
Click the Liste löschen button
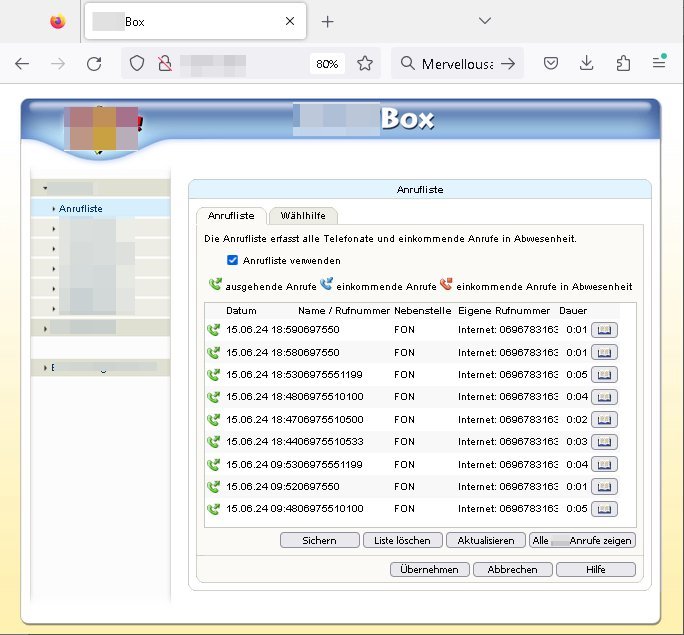(403, 540)
